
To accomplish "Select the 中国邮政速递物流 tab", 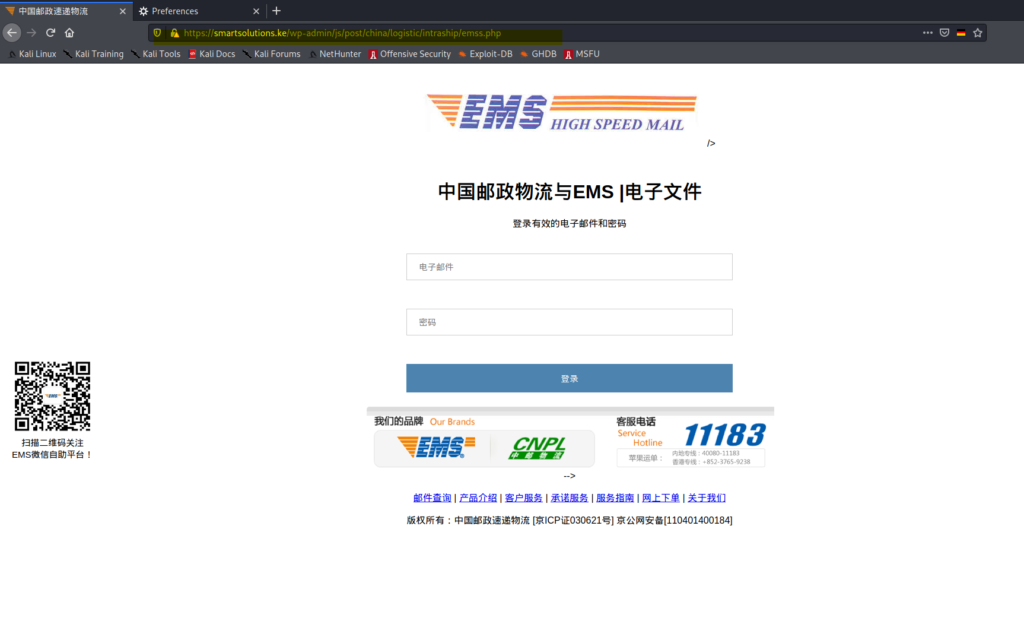I will coord(65,11).
